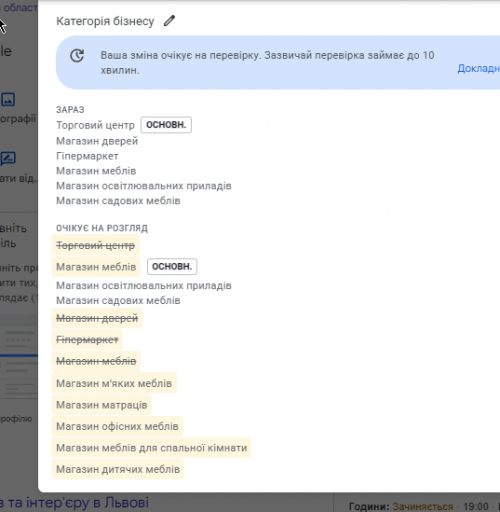Open the background search result link ending 'в Львові'

[x=74, y=502]
